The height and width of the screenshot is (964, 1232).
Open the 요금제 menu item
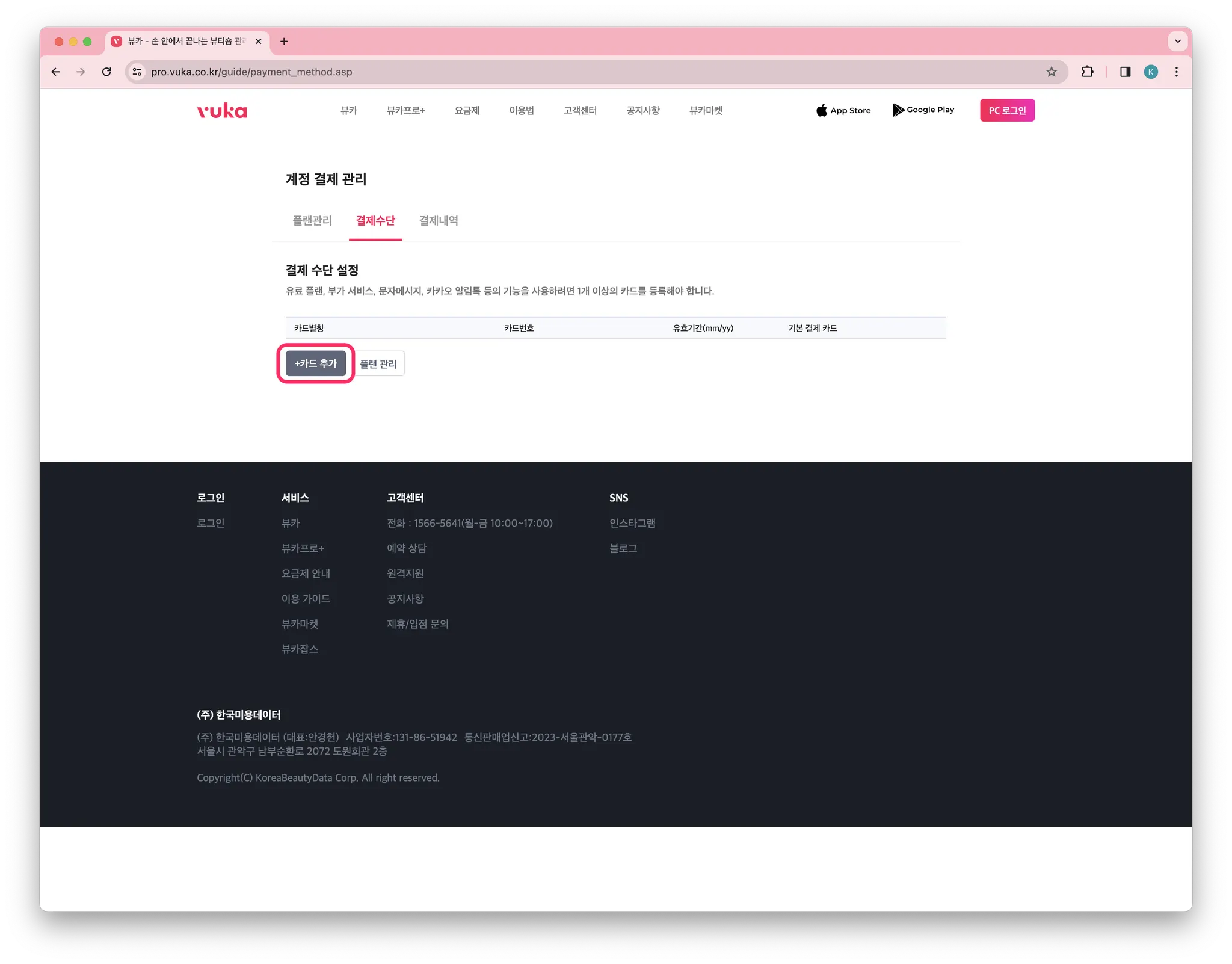[467, 110]
